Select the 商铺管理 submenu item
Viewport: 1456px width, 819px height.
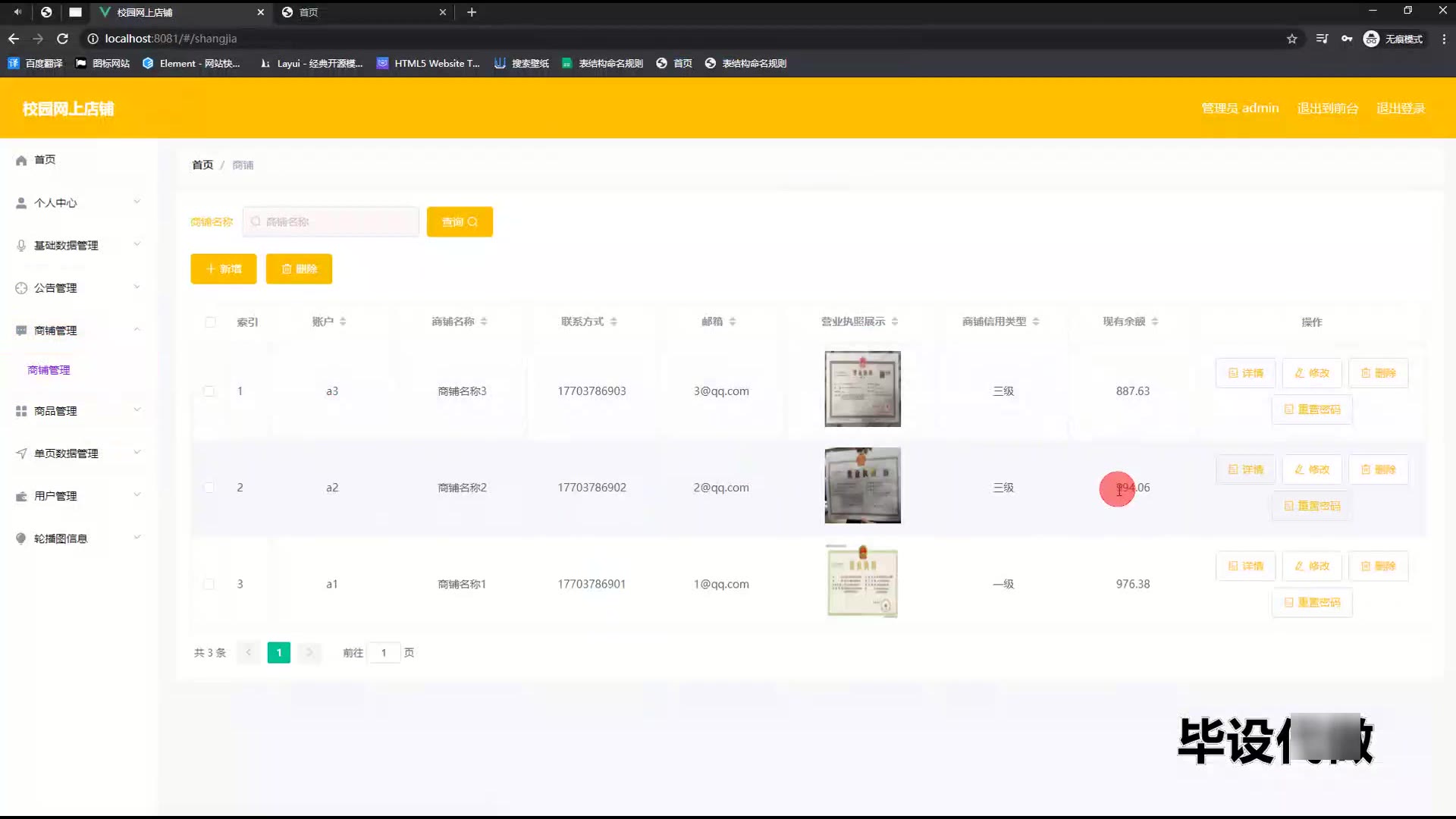[49, 370]
